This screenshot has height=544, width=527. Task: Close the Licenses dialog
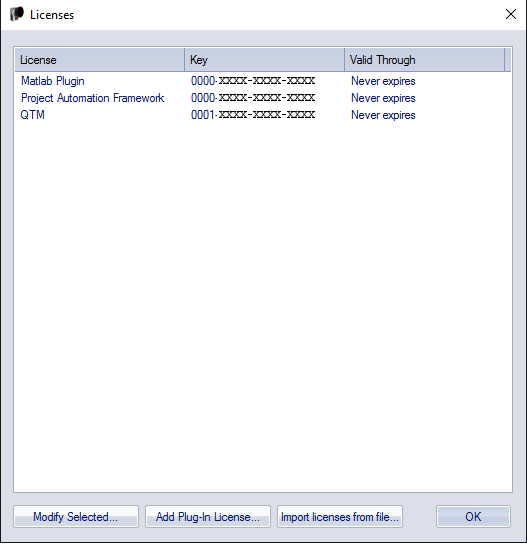point(511,14)
